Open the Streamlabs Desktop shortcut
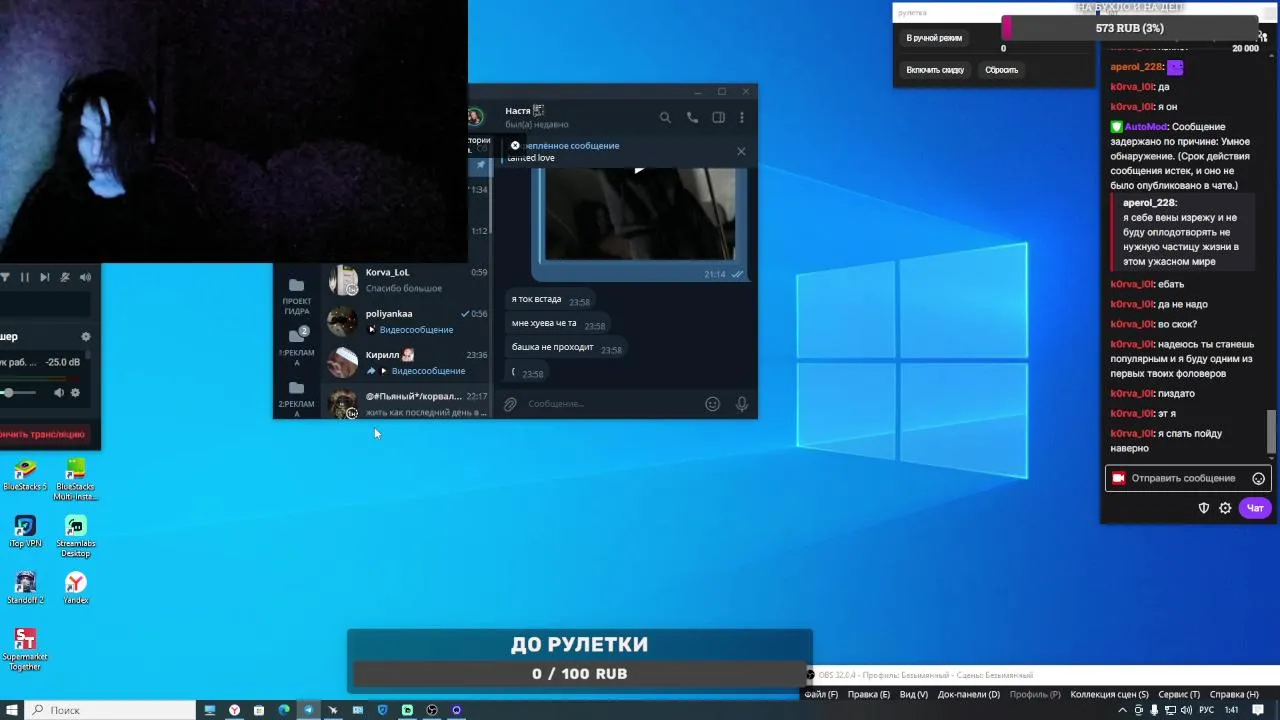The image size is (1280, 720). tap(75, 536)
